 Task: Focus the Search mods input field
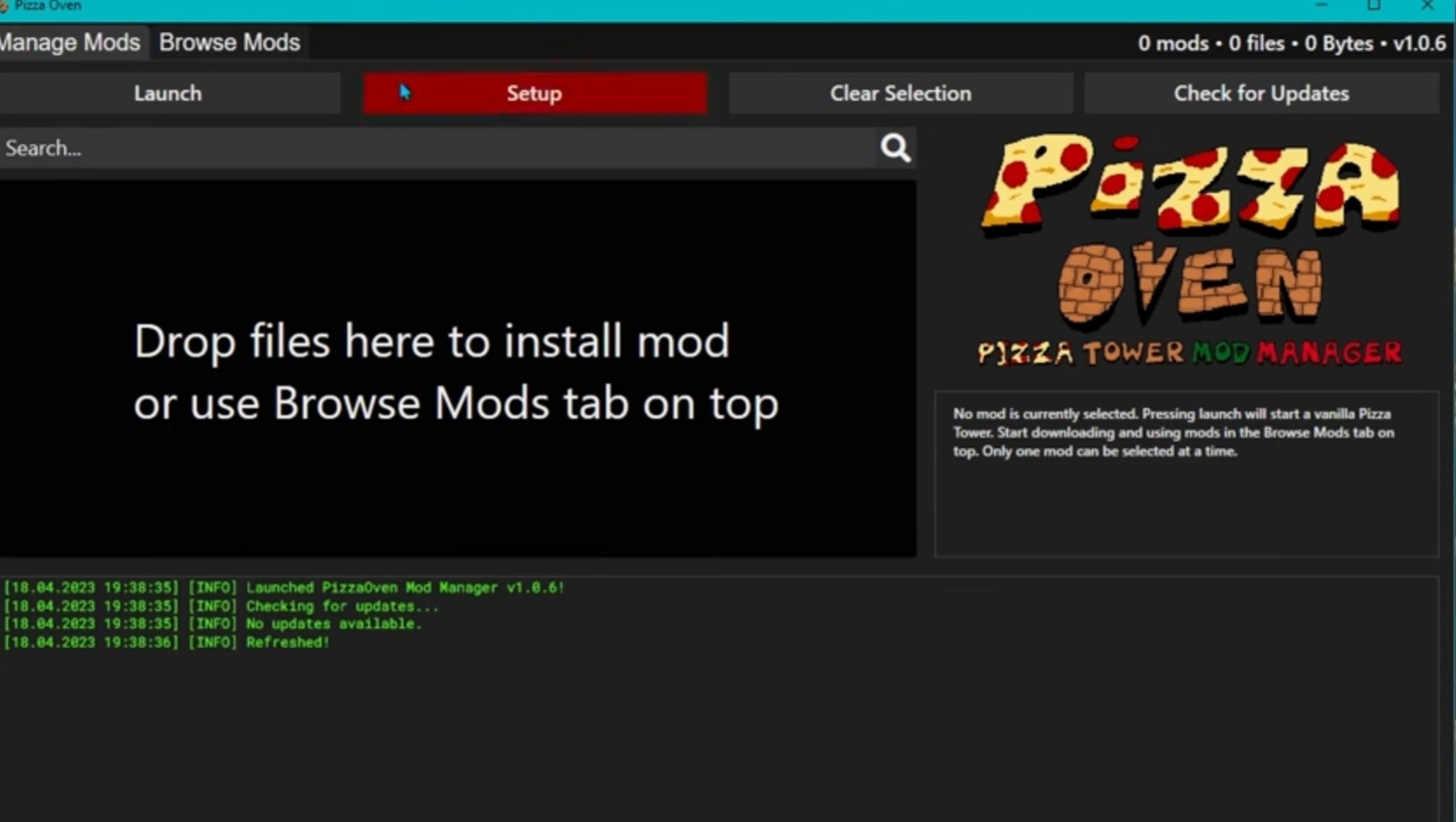pyautogui.click(x=437, y=149)
